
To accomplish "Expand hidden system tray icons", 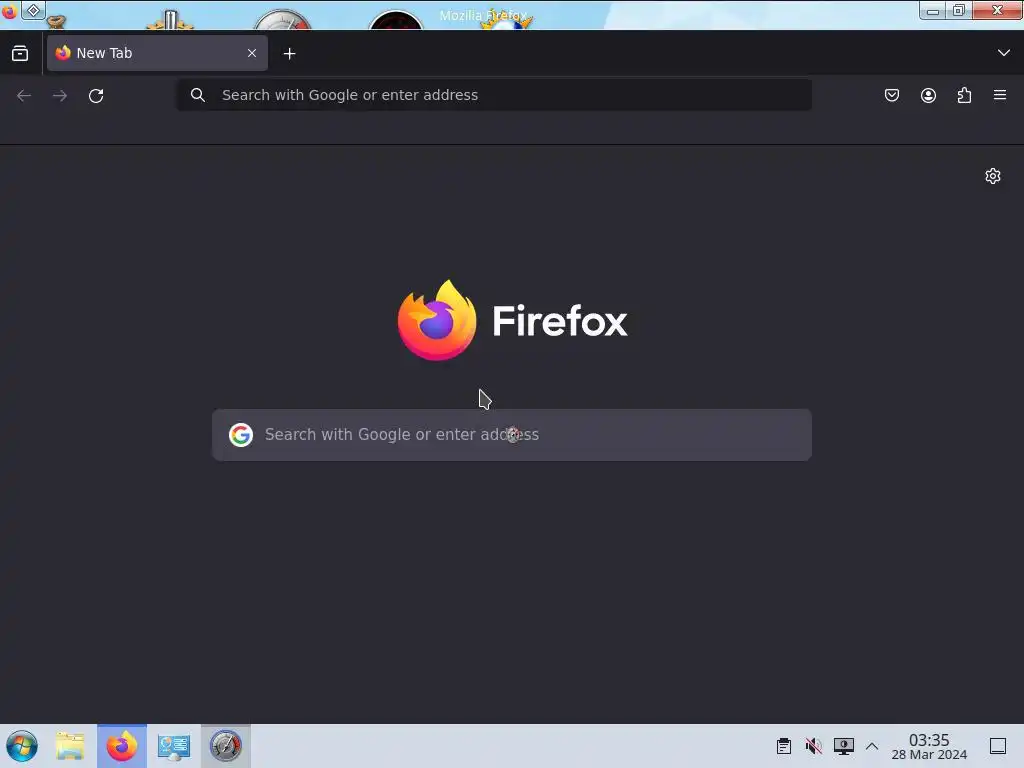I will 872,746.
